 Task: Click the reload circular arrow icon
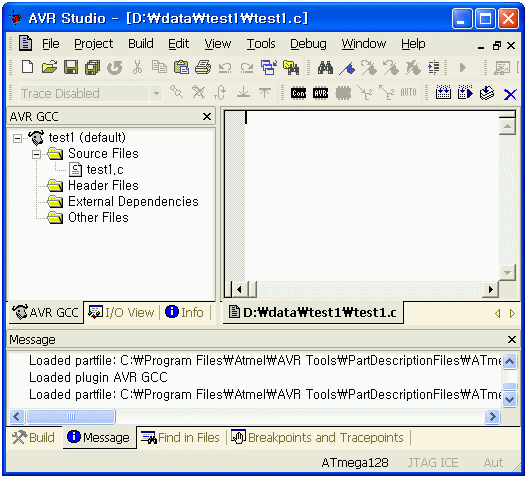coord(115,68)
